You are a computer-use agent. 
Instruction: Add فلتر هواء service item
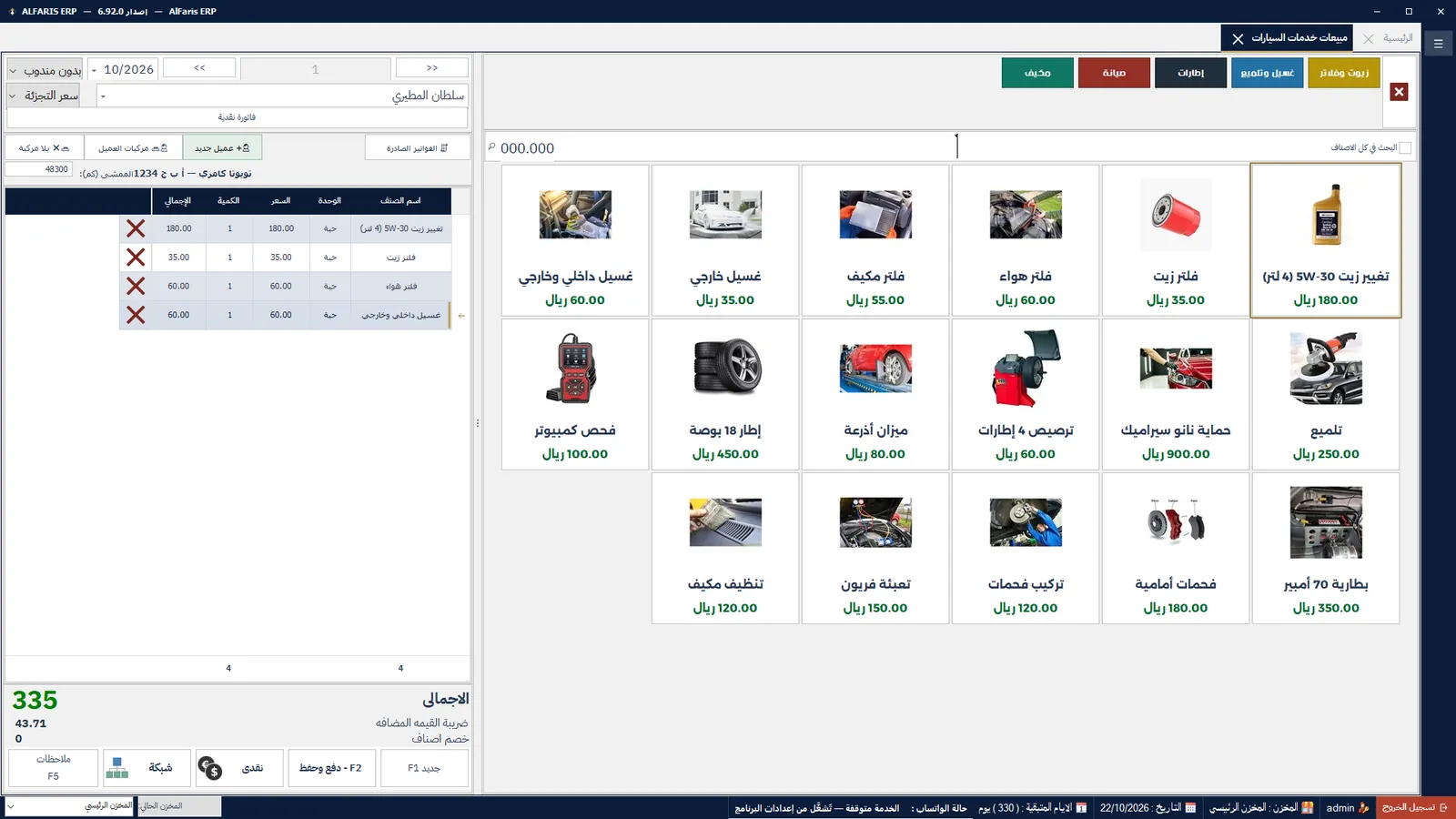(1026, 241)
